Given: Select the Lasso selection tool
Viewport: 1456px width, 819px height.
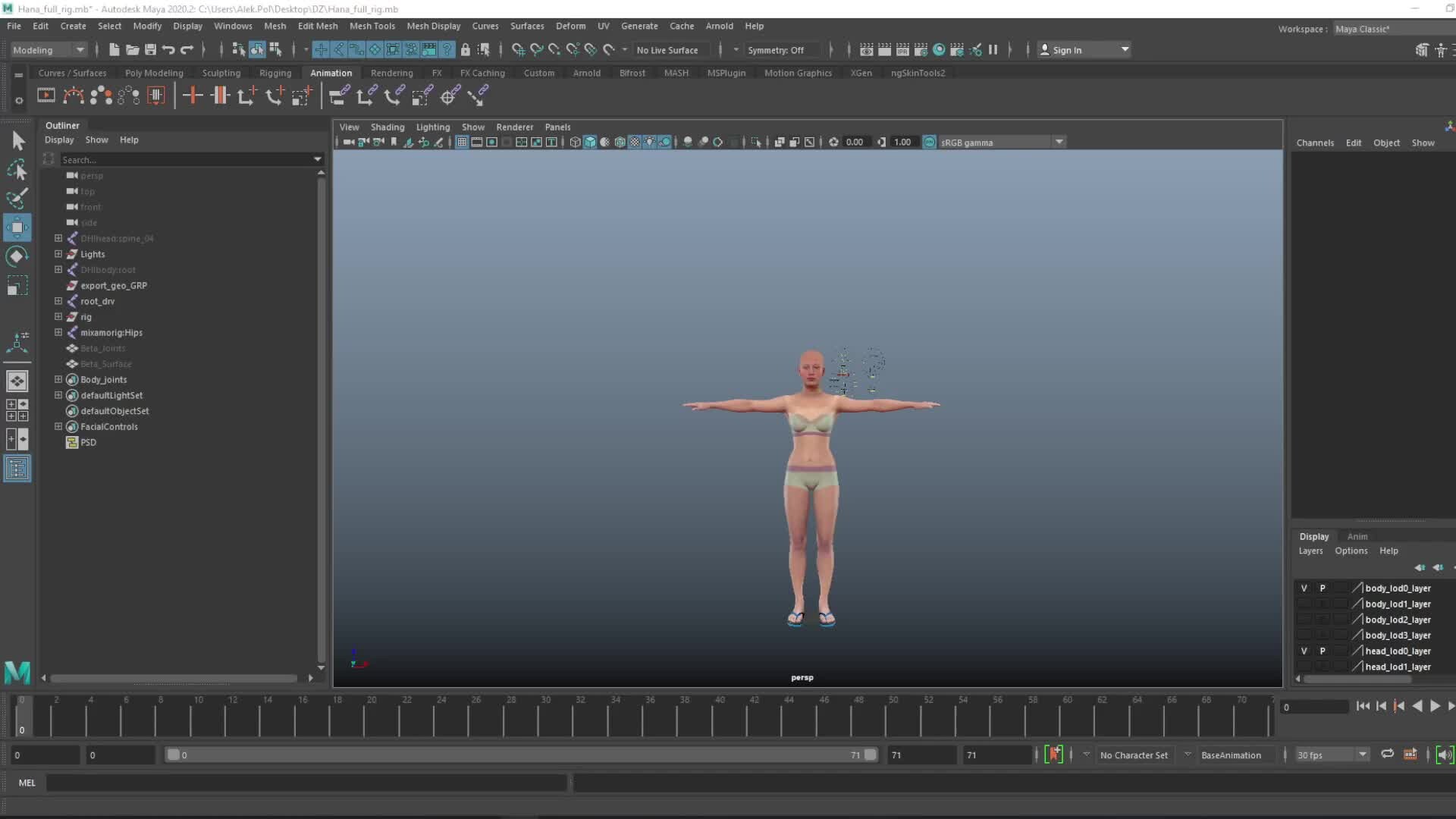Looking at the screenshot, I should click(x=17, y=171).
